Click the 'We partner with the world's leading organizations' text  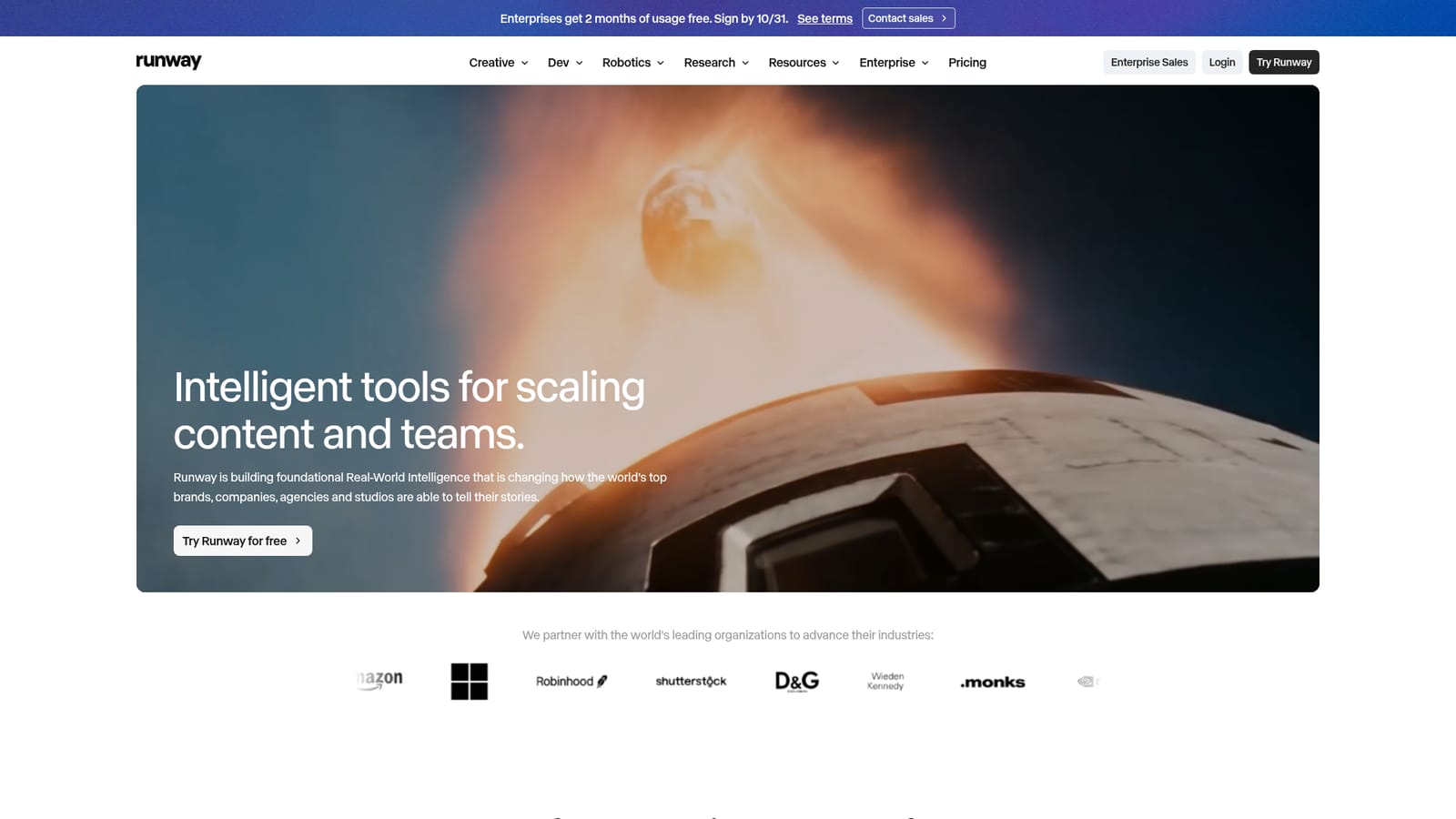[728, 635]
